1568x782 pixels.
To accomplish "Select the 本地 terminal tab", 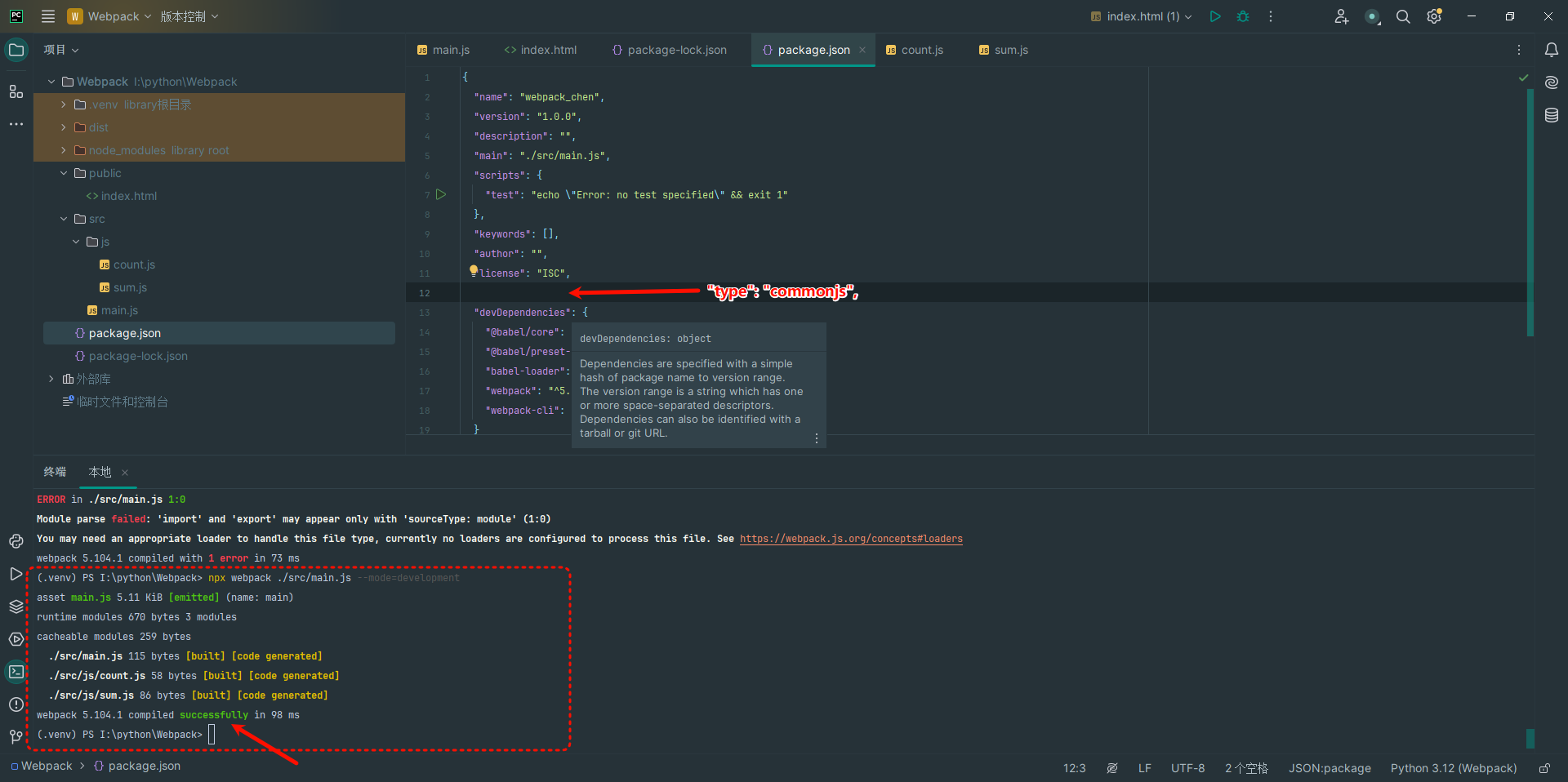I will pos(100,472).
